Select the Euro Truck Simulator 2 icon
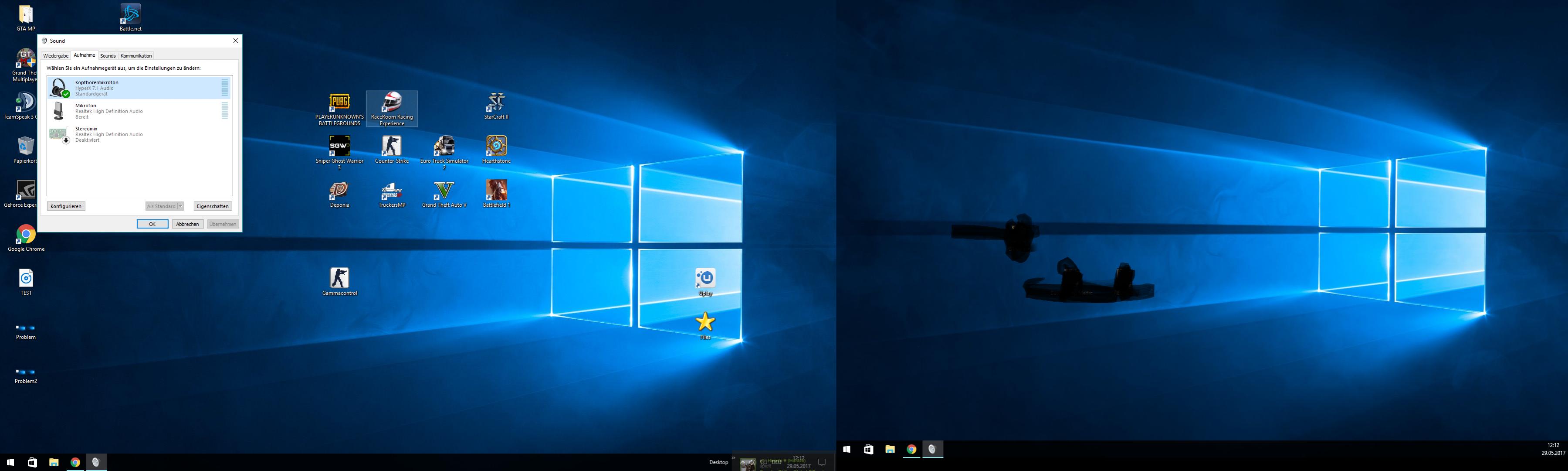The image size is (1568, 471). 444,147
